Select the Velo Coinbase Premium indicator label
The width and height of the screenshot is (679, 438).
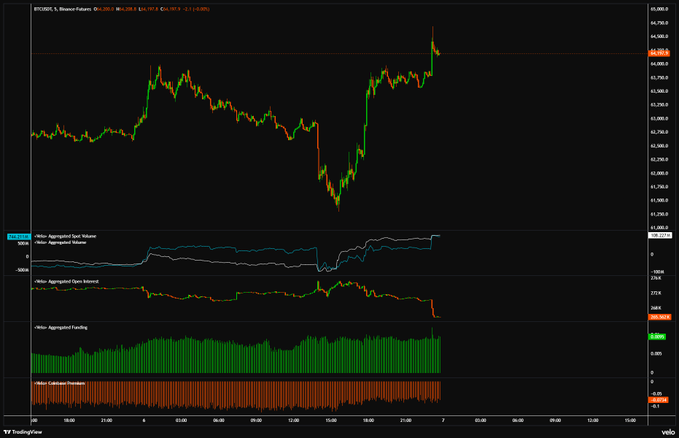coord(60,383)
